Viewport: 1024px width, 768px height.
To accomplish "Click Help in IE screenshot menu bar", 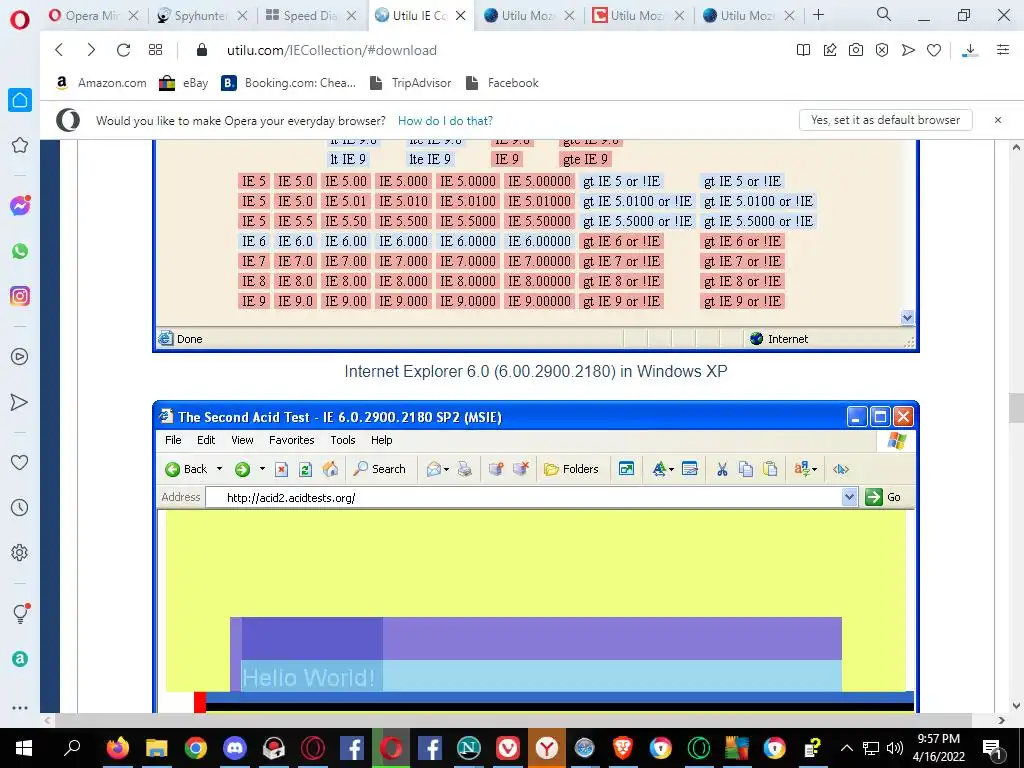I will [381, 440].
